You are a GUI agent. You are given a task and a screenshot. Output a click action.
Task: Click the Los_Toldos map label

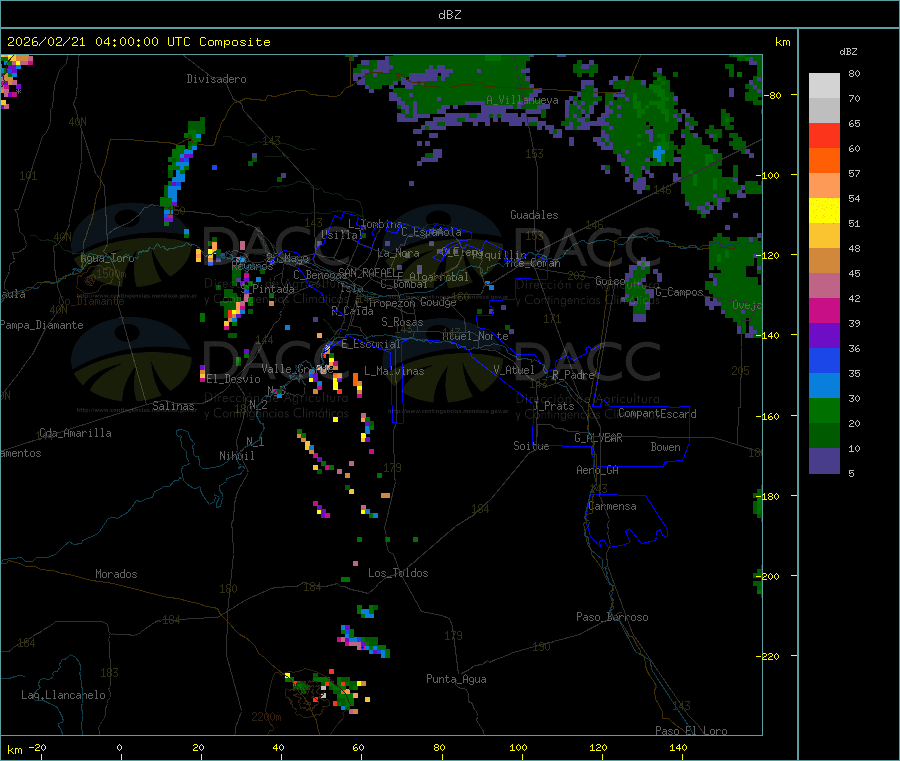398,573
